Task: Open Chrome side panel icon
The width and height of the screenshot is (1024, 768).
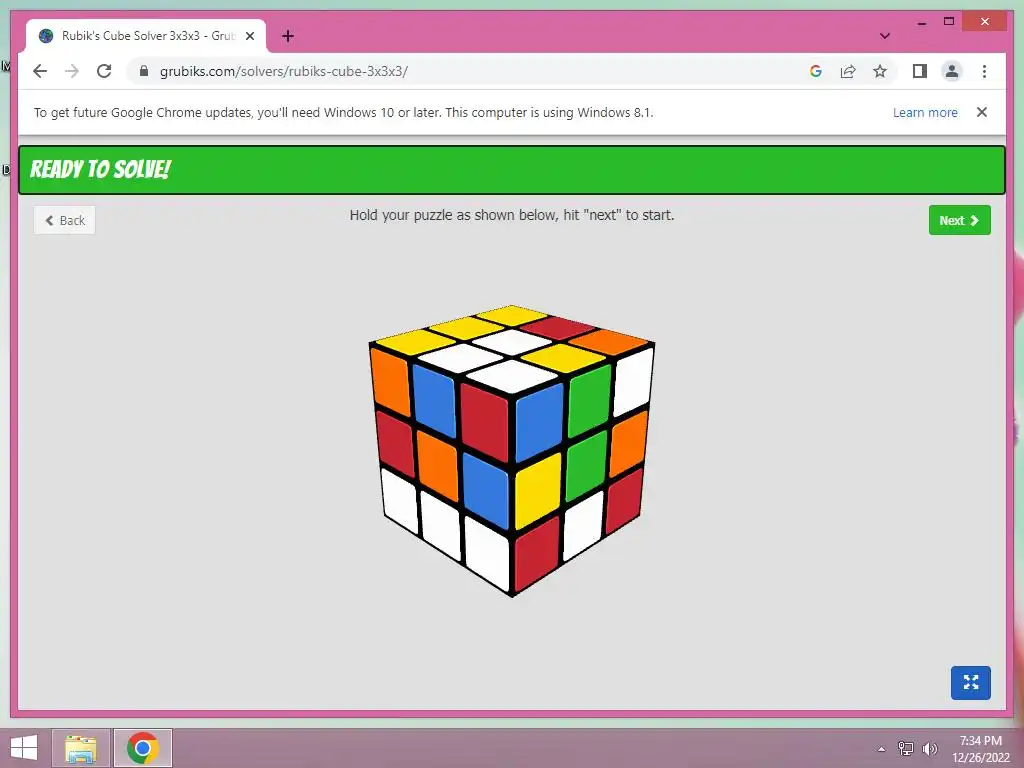Action: 920,71
